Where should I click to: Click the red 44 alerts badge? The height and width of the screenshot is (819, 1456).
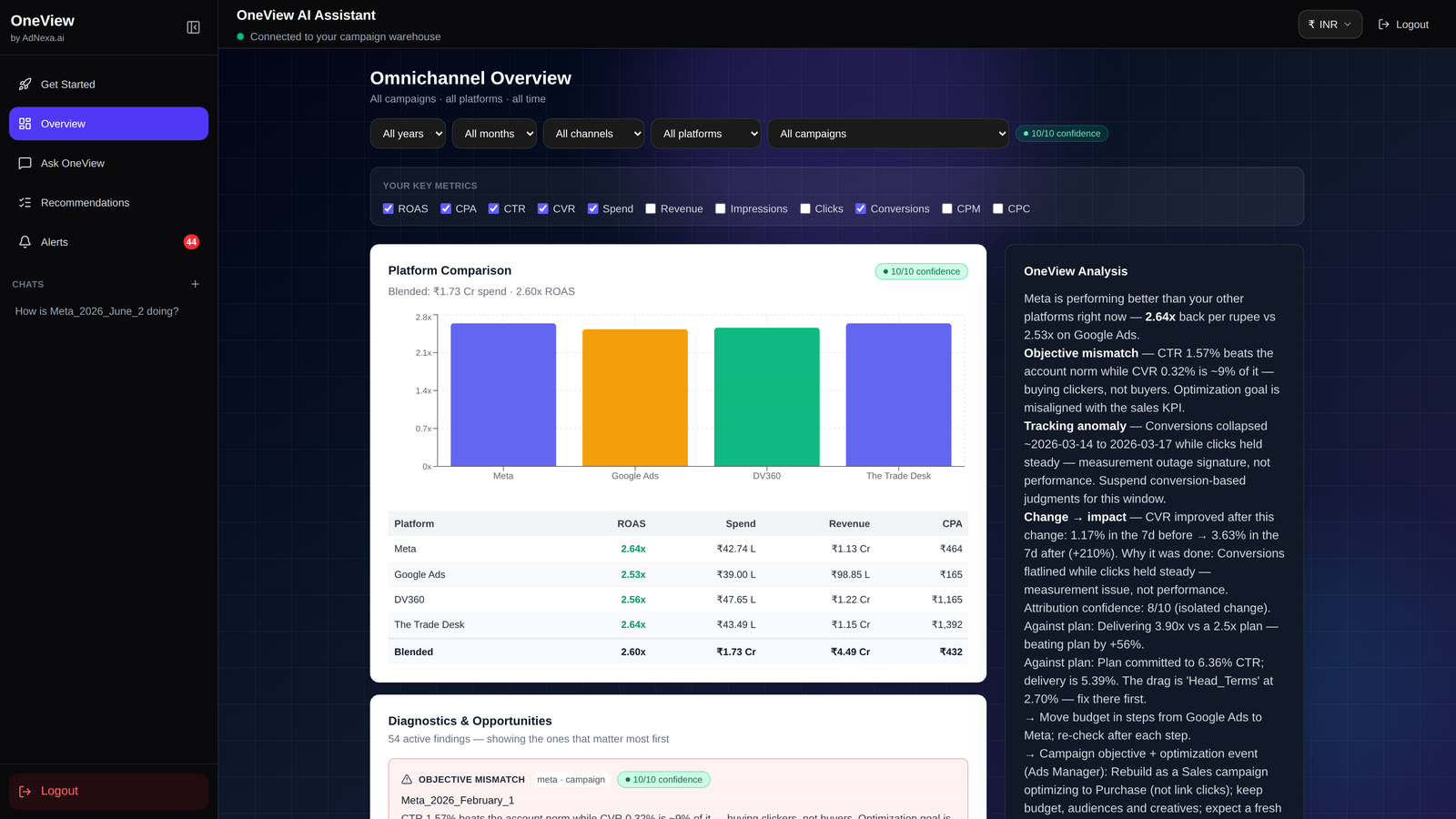pos(191,242)
